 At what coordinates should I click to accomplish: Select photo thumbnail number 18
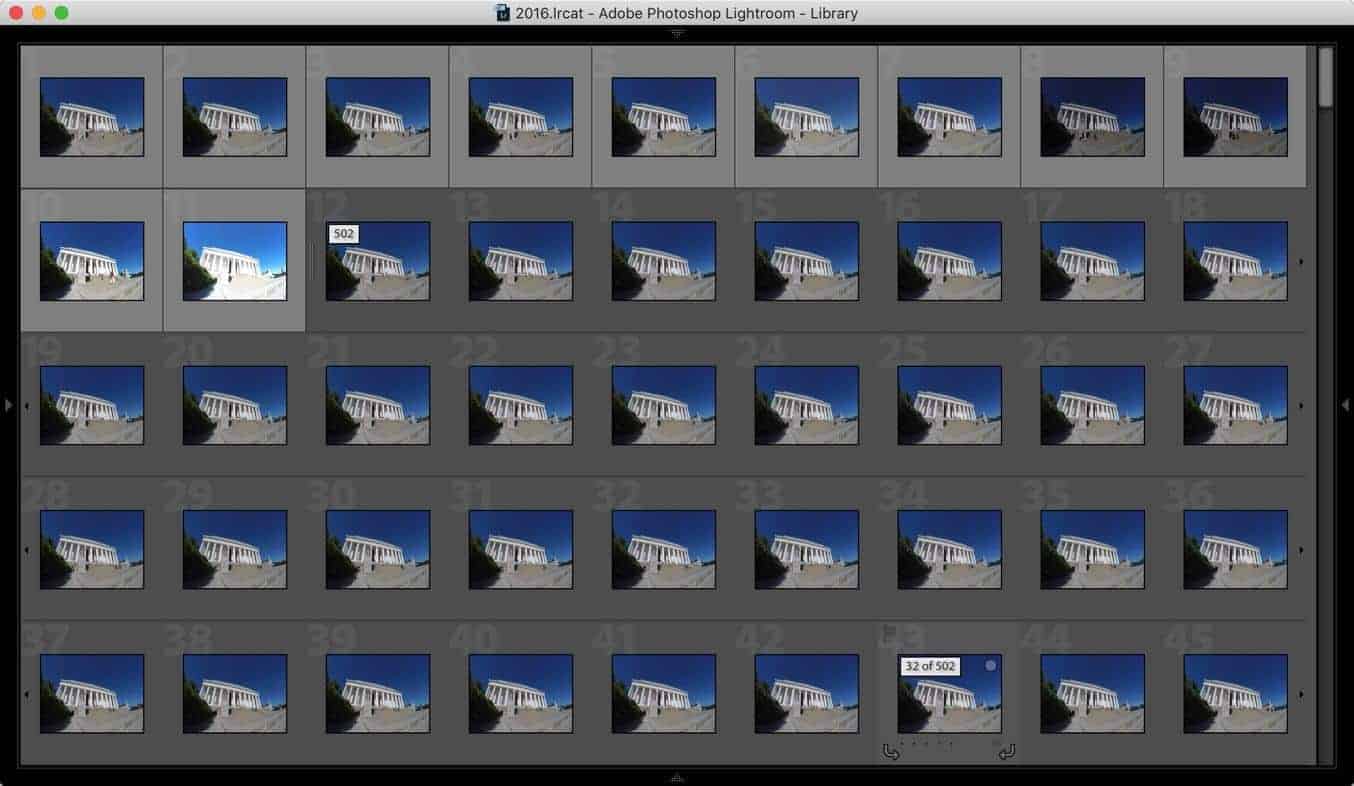click(1236, 261)
